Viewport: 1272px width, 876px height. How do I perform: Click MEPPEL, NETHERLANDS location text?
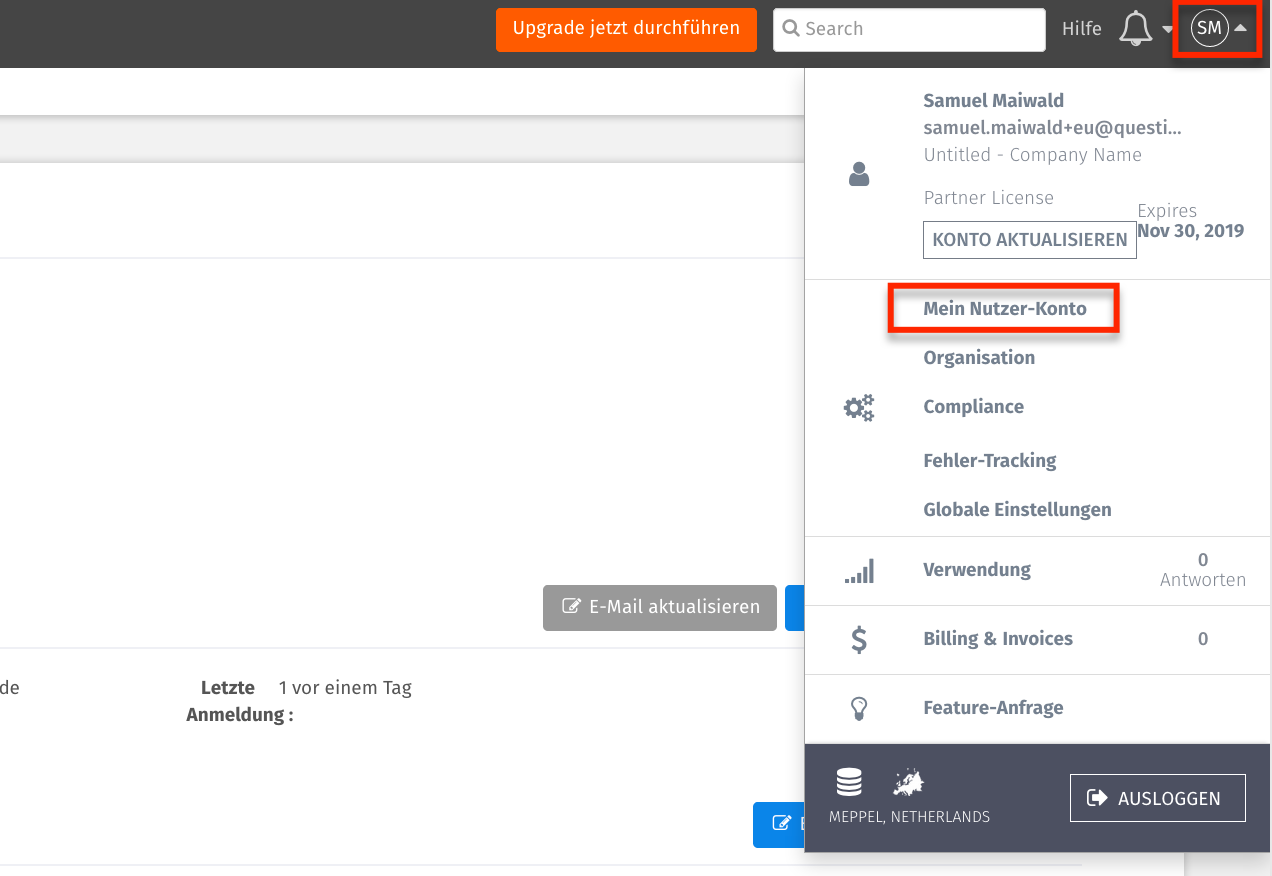click(909, 817)
